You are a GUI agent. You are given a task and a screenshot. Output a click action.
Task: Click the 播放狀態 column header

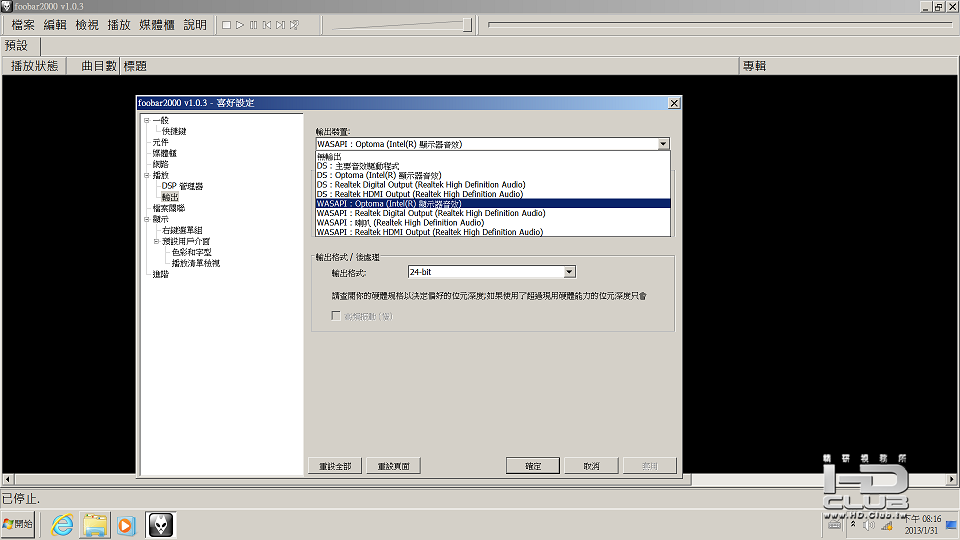[x=34, y=66]
